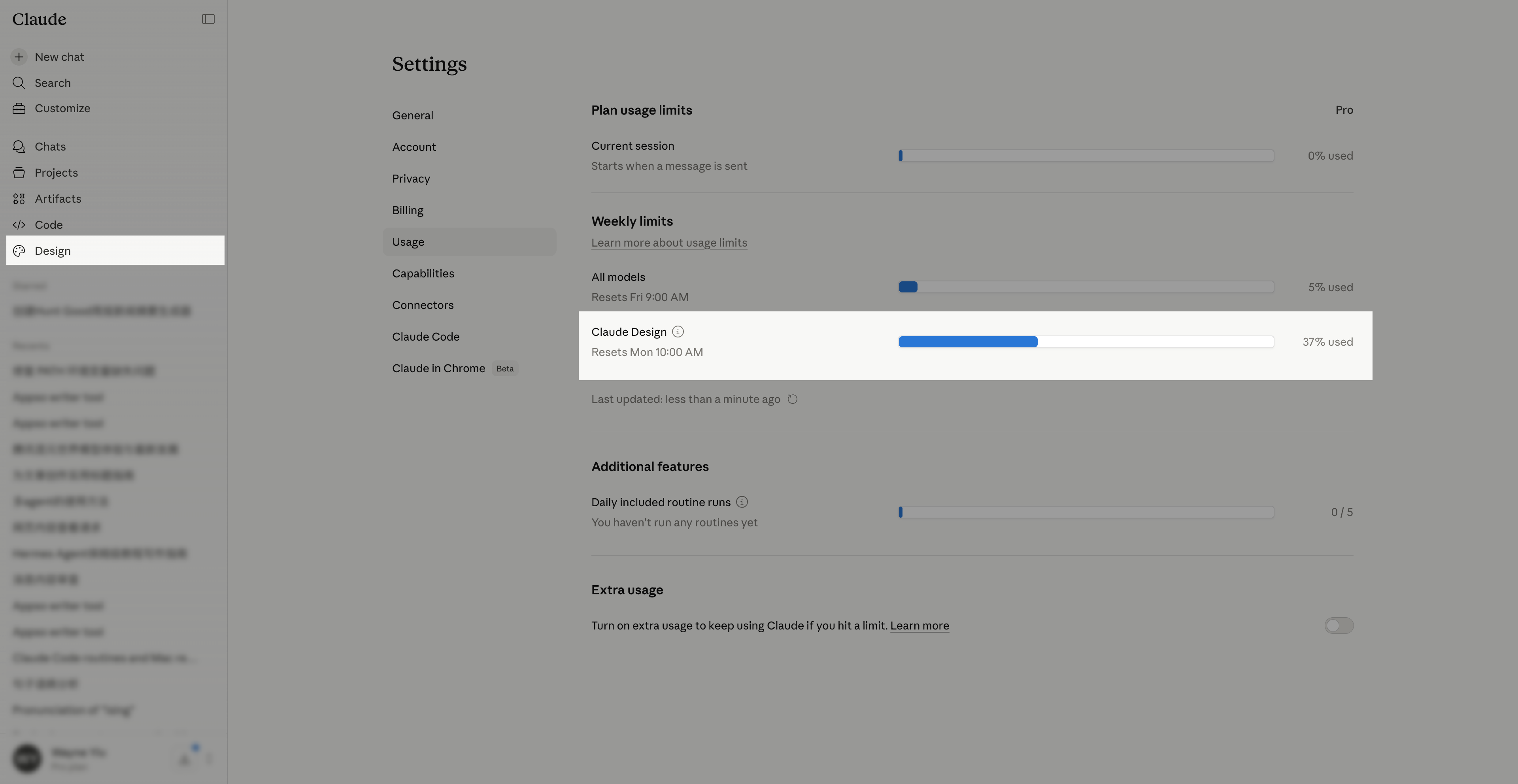Collapse the sidebar with the panel icon
This screenshot has width=1518, height=784.
pyautogui.click(x=208, y=19)
